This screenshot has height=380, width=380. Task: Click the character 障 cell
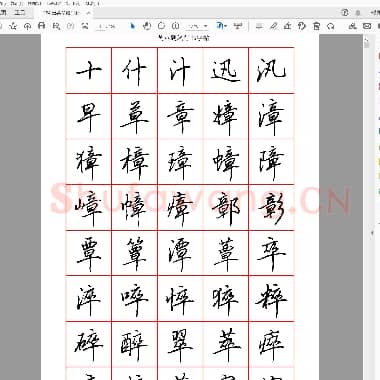click(x=271, y=162)
